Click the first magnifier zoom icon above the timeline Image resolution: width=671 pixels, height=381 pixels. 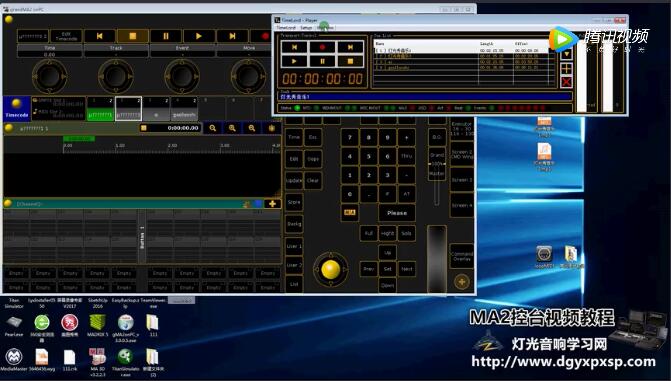tap(213, 128)
